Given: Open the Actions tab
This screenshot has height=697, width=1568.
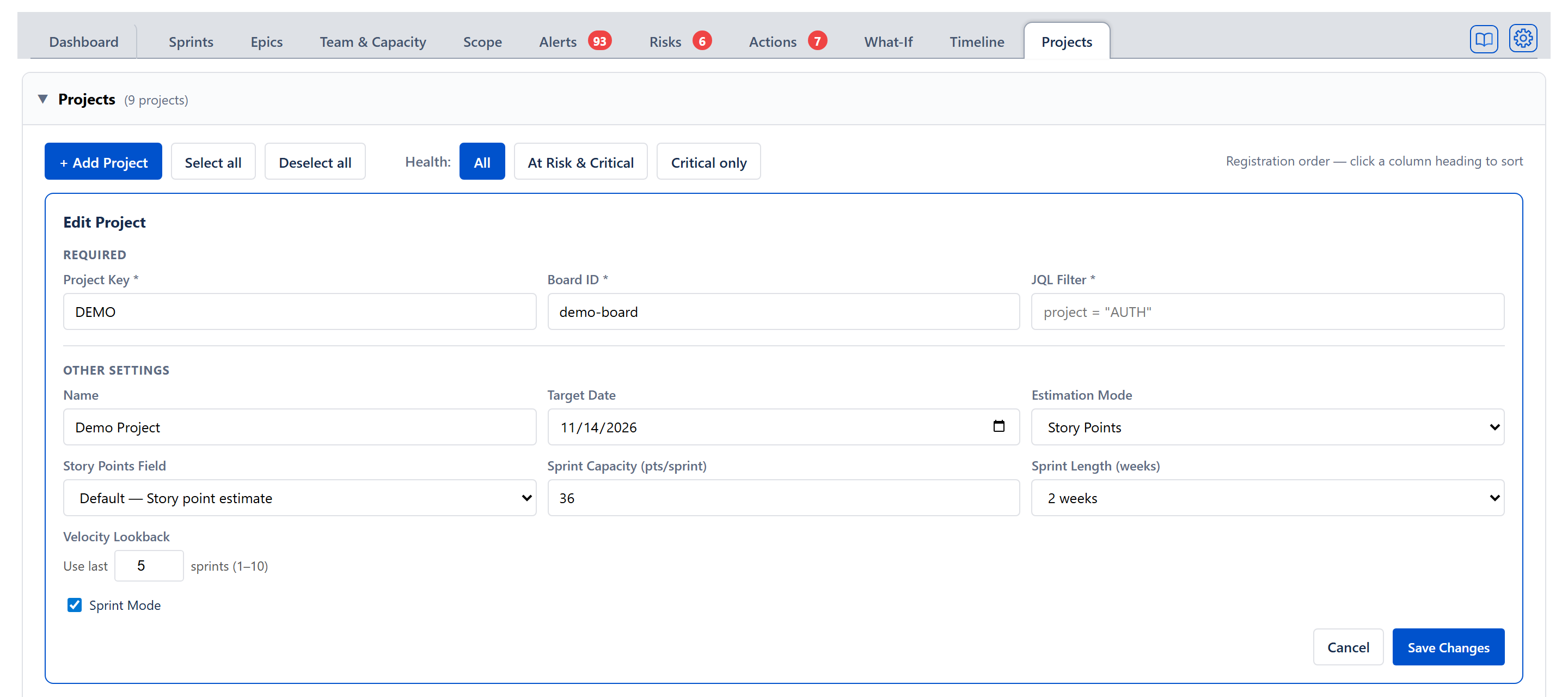Looking at the screenshot, I should tap(788, 41).
